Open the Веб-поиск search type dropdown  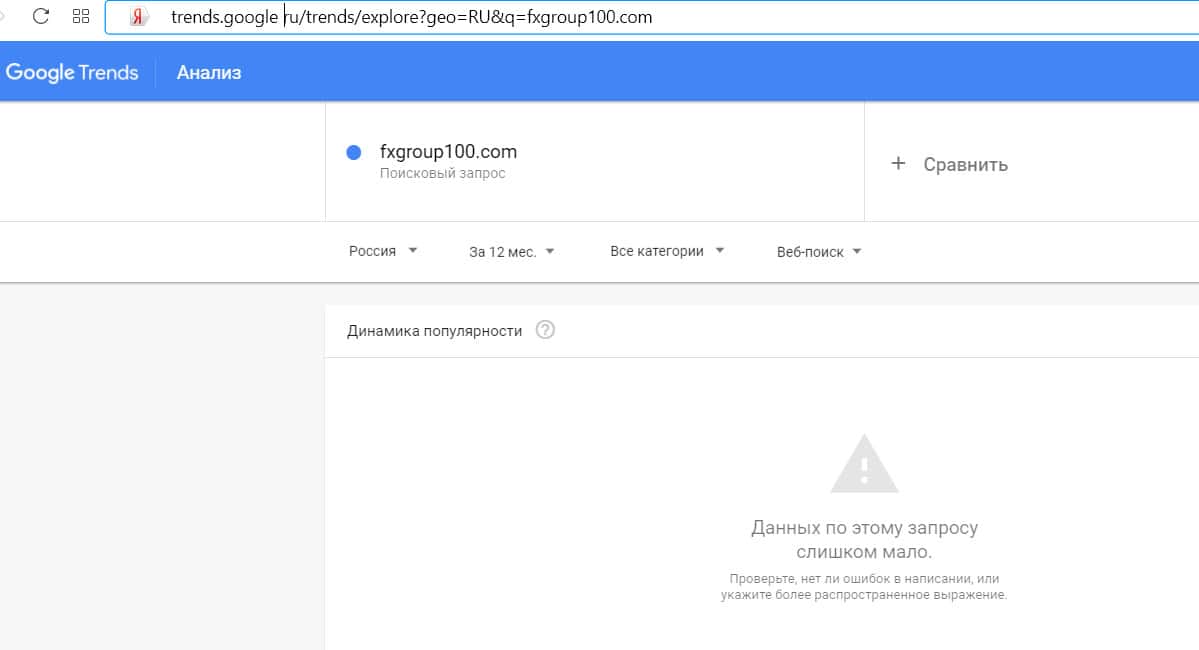coord(818,252)
